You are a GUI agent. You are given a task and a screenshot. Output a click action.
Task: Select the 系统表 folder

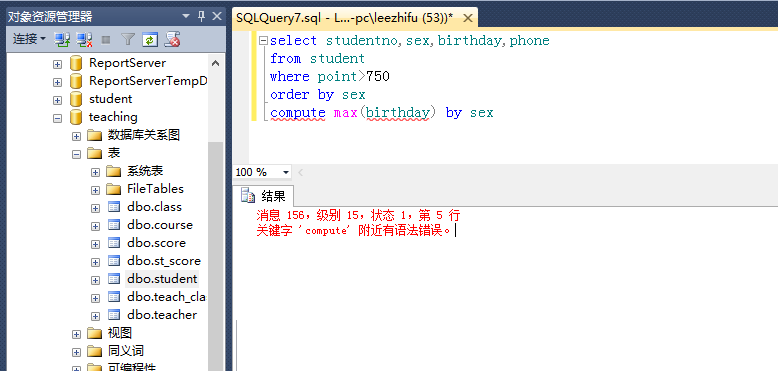[x=145, y=171]
